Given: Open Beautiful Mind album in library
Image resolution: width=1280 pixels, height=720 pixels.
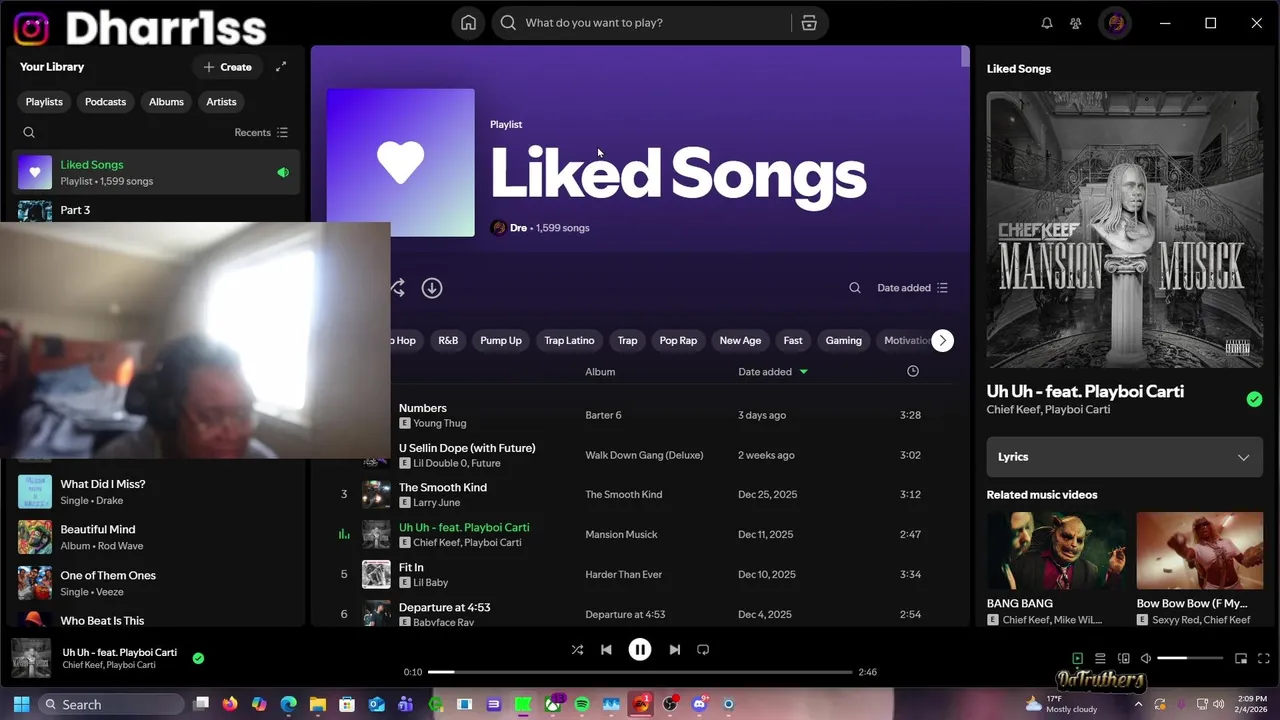Looking at the screenshot, I should (x=158, y=537).
